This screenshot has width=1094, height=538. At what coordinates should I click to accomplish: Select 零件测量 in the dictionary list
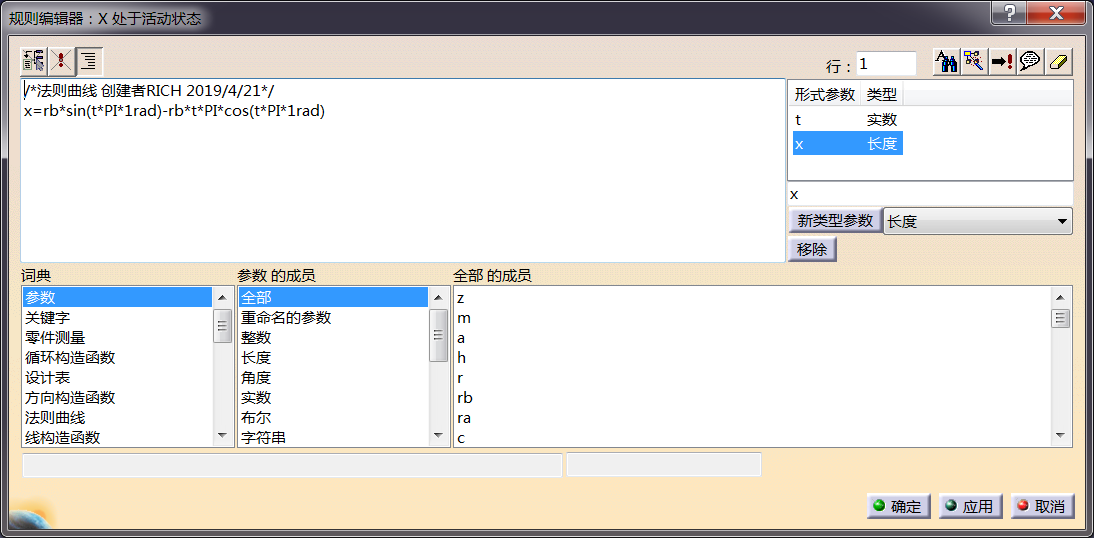pos(117,338)
